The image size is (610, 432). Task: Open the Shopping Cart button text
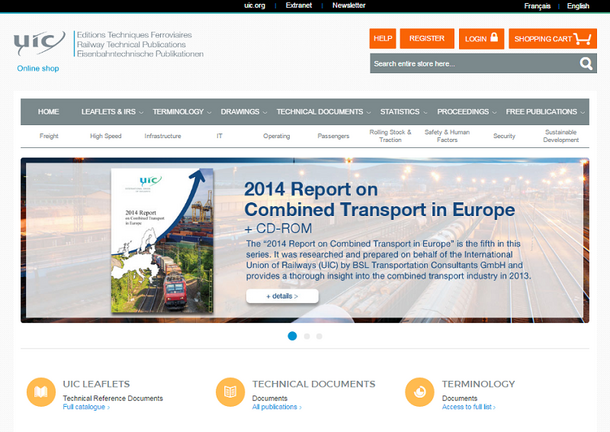click(543, 39)
